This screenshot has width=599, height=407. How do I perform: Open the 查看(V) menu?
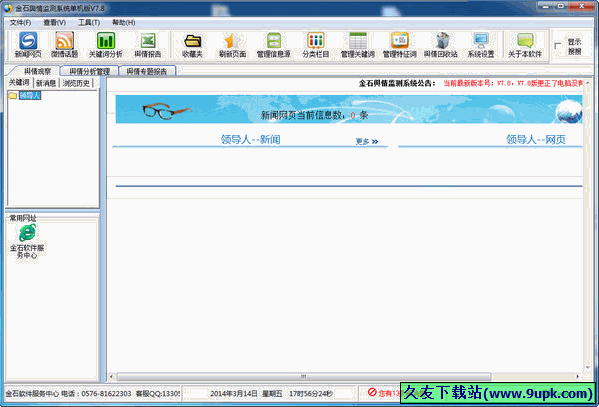pos(54,23)
